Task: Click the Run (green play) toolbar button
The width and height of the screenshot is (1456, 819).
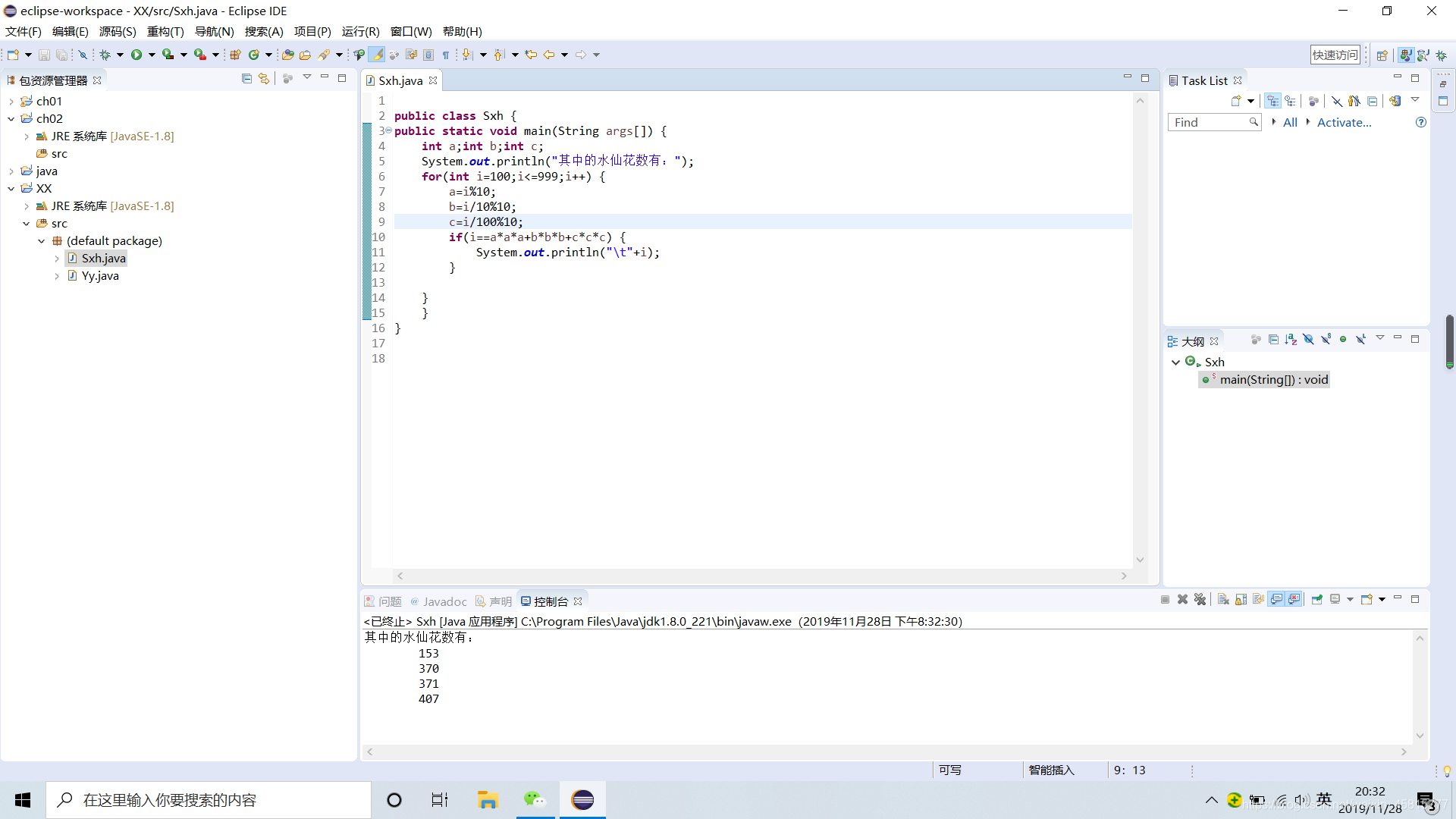Action: pos(136,55)
